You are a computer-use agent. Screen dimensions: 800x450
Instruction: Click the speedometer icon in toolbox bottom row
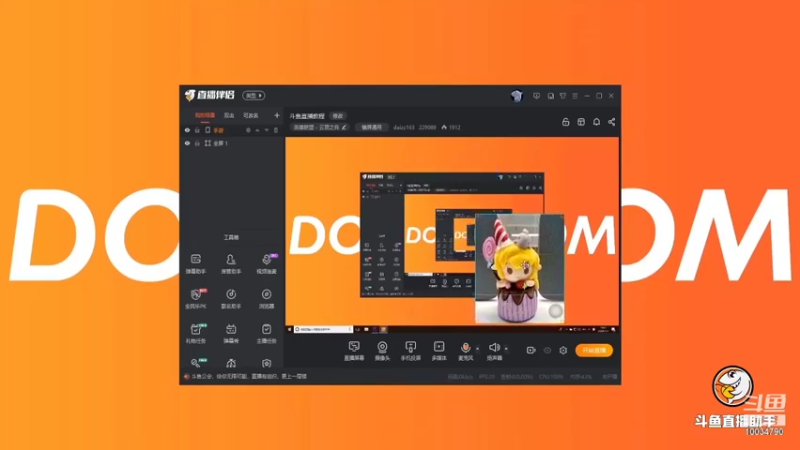click(231, 363)
